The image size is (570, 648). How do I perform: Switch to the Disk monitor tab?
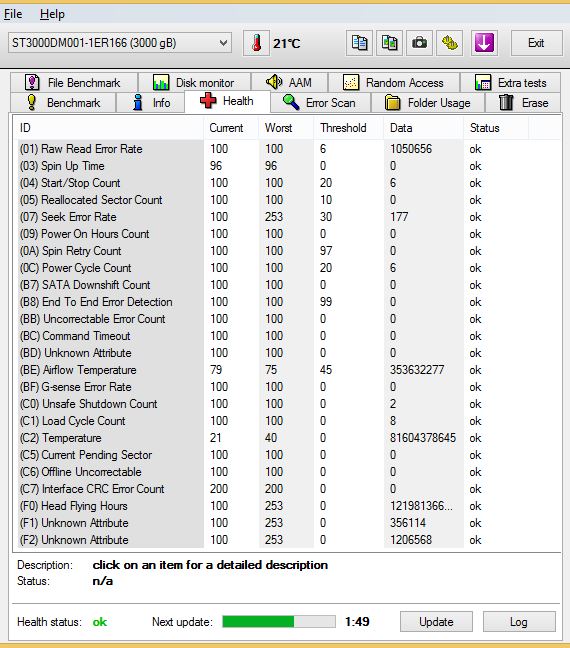[194, 82]
